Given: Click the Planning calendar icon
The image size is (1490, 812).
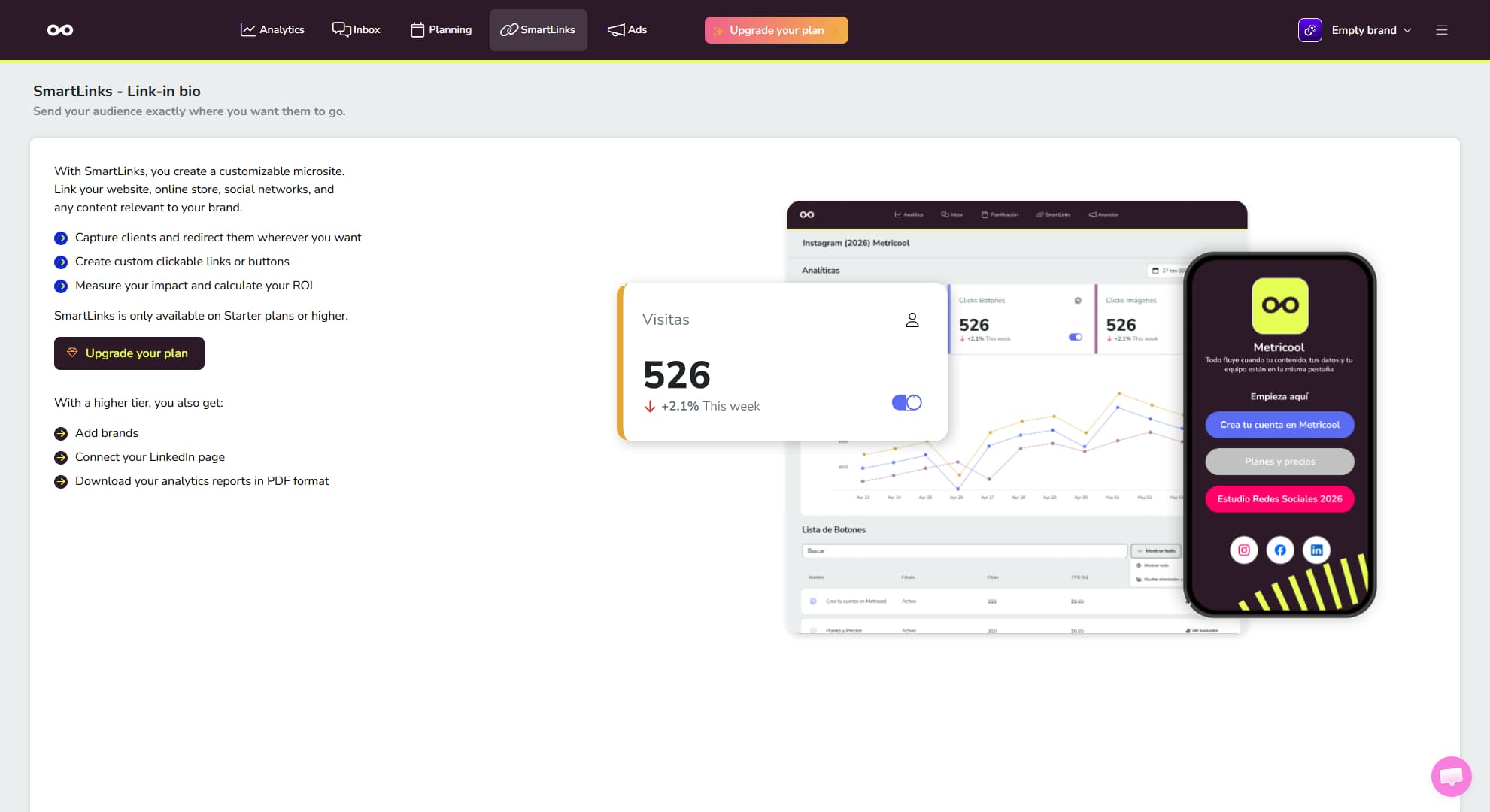Looking at the screenshot, I should (416, 29).
